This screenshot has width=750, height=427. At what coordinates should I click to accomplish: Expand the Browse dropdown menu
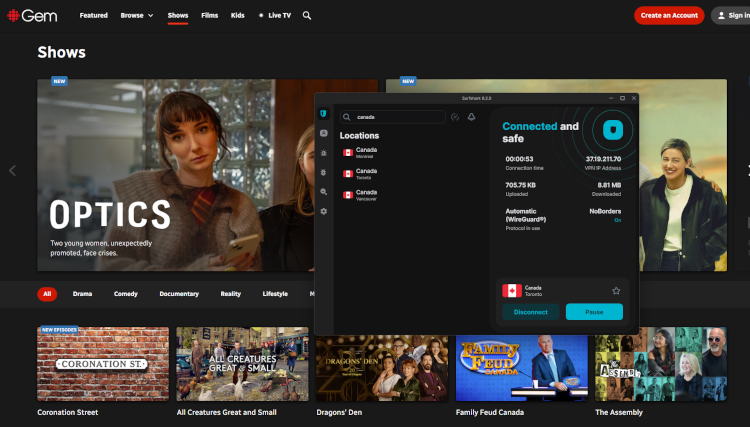pyautogui.click(x=137, y=15)
